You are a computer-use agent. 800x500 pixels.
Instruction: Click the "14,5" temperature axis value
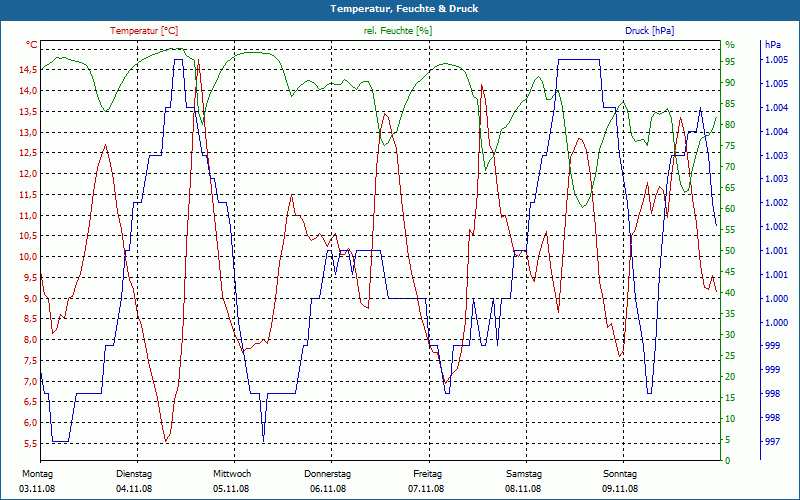tap(28, 69)
